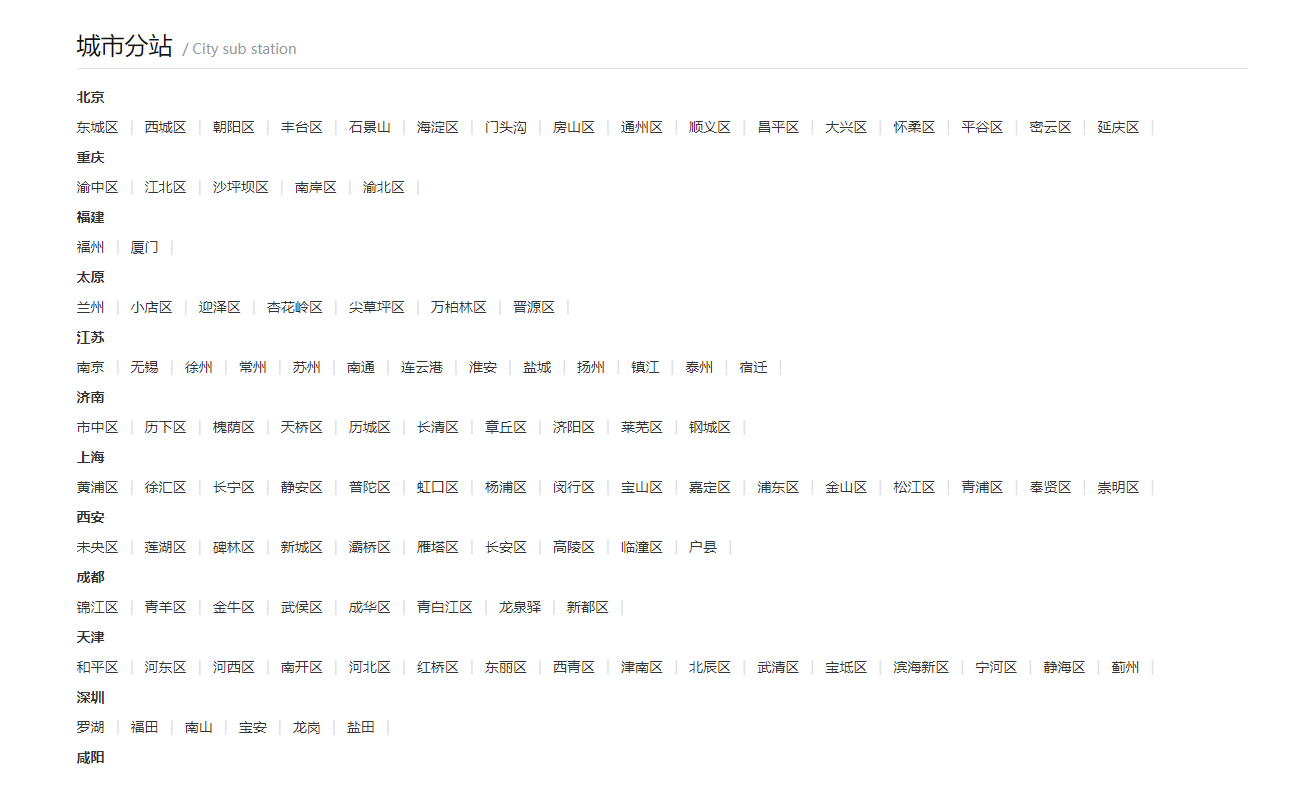Go to 延庆区 link

1117,127
